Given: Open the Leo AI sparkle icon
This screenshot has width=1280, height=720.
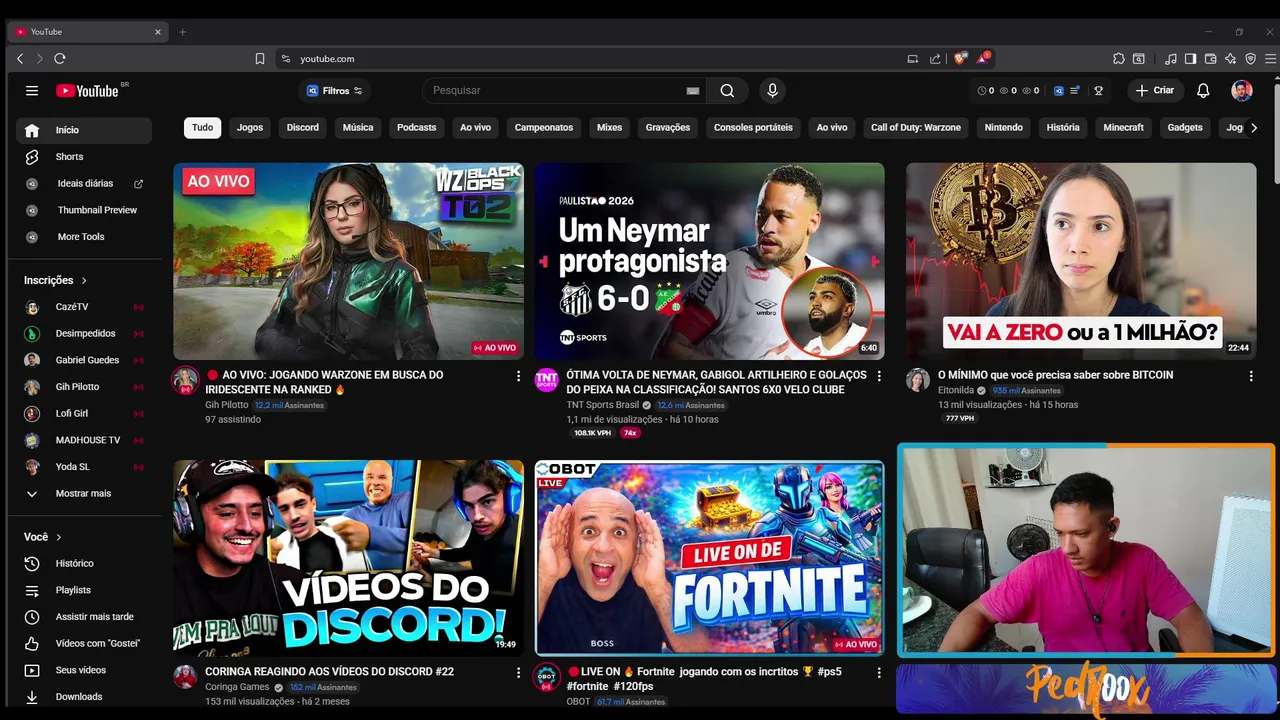Looking at the screenshot, I should tap(1231, 59).
